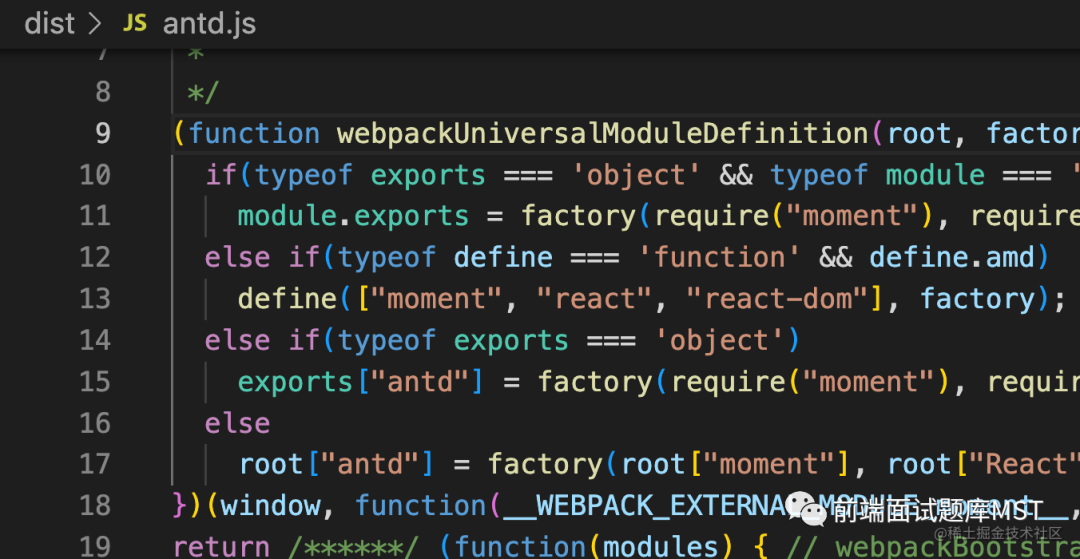1080x559 pixels.
Task: Click the return keyword on line 19
Action: (x=221, y=547)
